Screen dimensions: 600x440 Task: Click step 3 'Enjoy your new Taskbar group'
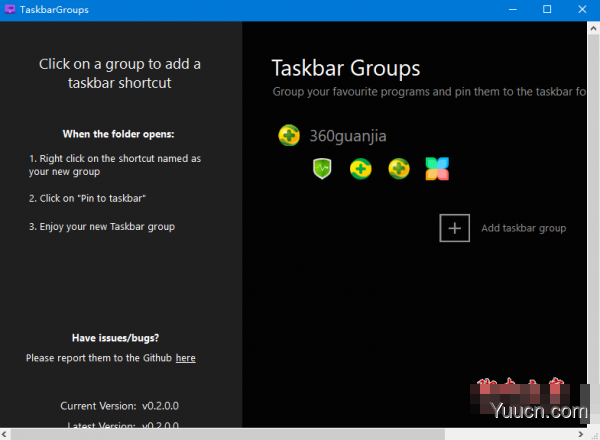point(102,227)
